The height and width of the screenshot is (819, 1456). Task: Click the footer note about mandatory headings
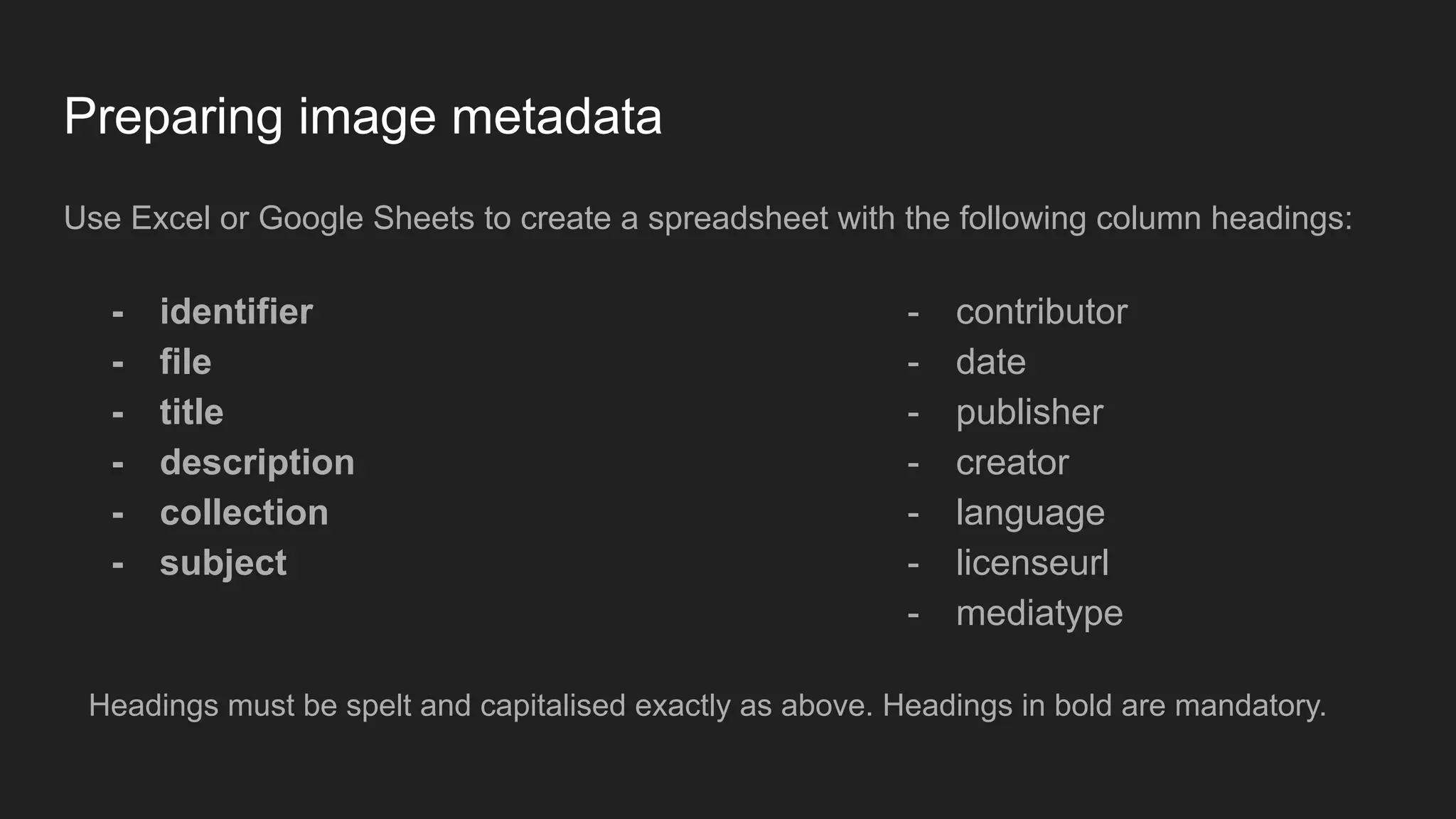click(x=707, y=706)
